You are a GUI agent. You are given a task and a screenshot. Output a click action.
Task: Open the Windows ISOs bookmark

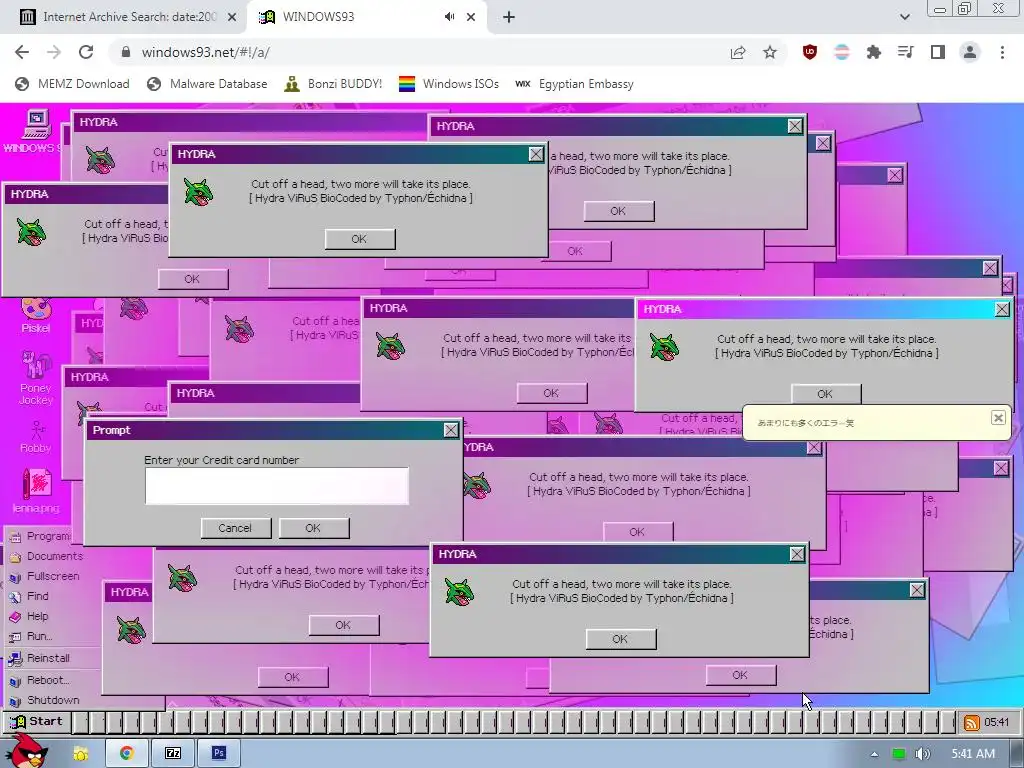pyautogui.click(x=449, y=84)
